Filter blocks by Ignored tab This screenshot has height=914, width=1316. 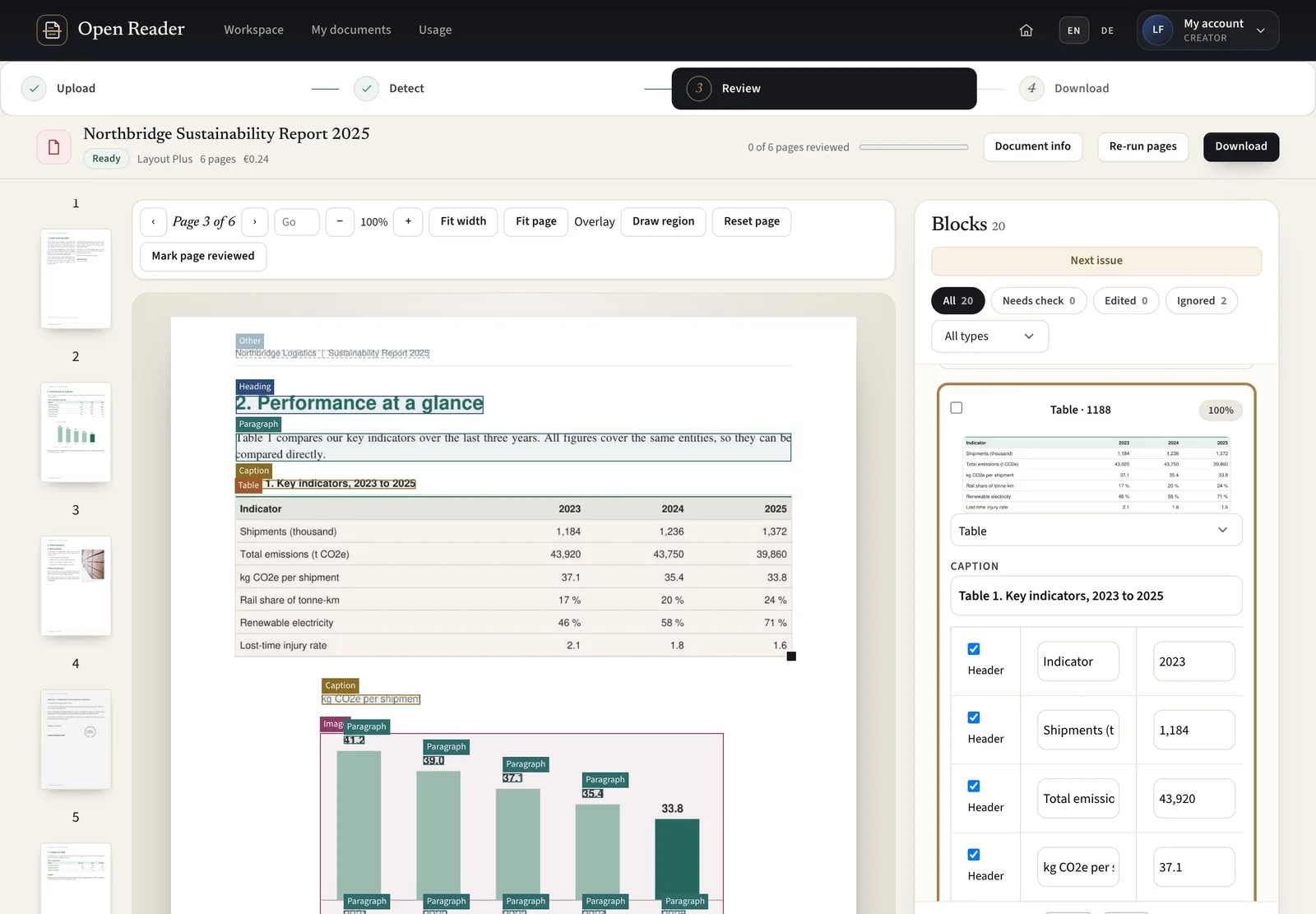coord(1201,301)
